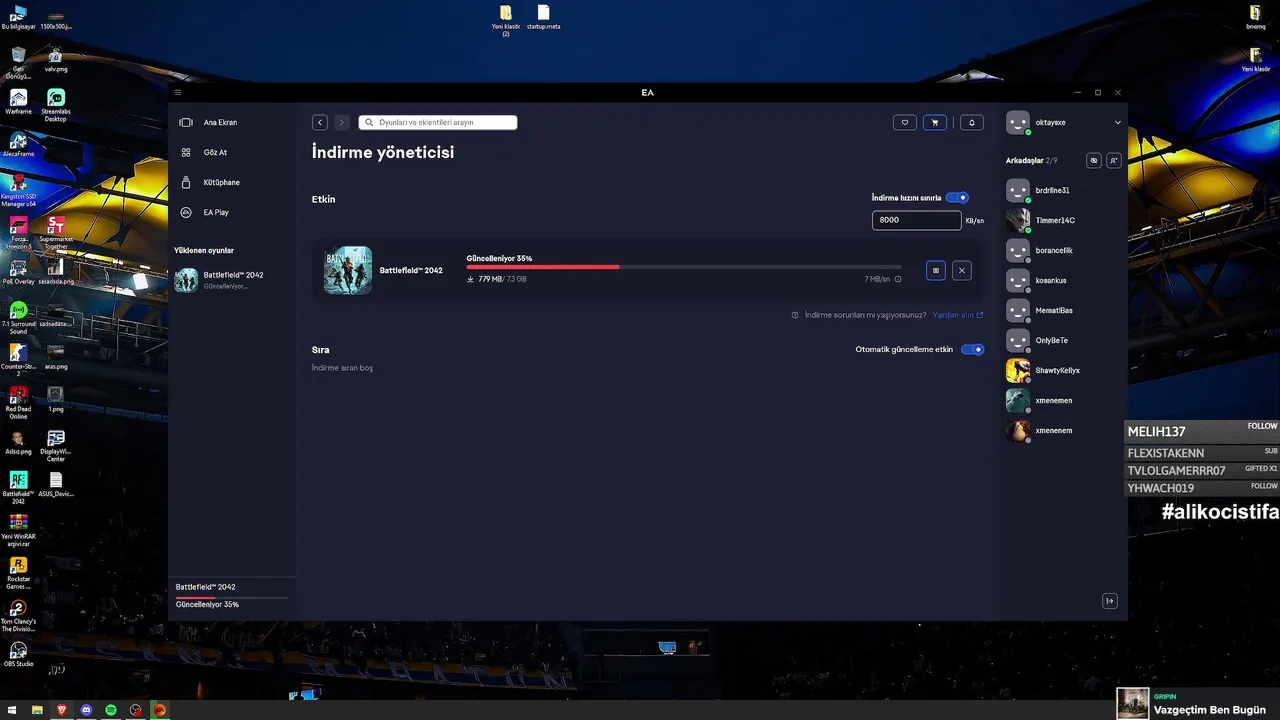The height and width of the screenshot is (720, 1280).
Task: Select startup.meta file on desktop
Action: 543,17
